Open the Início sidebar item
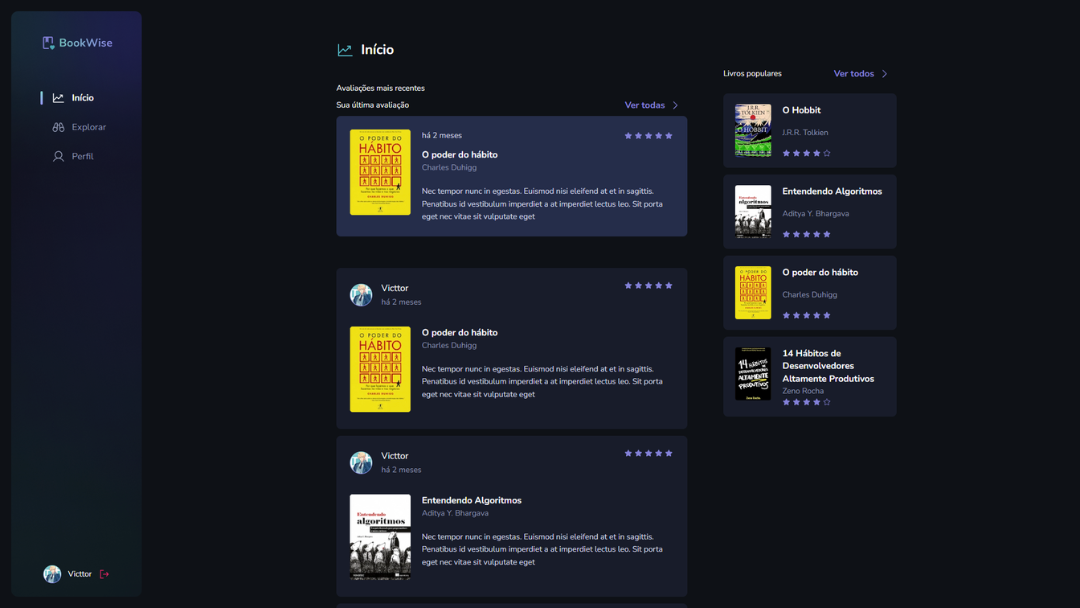This screenshot has width=1080, height=608. click(74, 98)
